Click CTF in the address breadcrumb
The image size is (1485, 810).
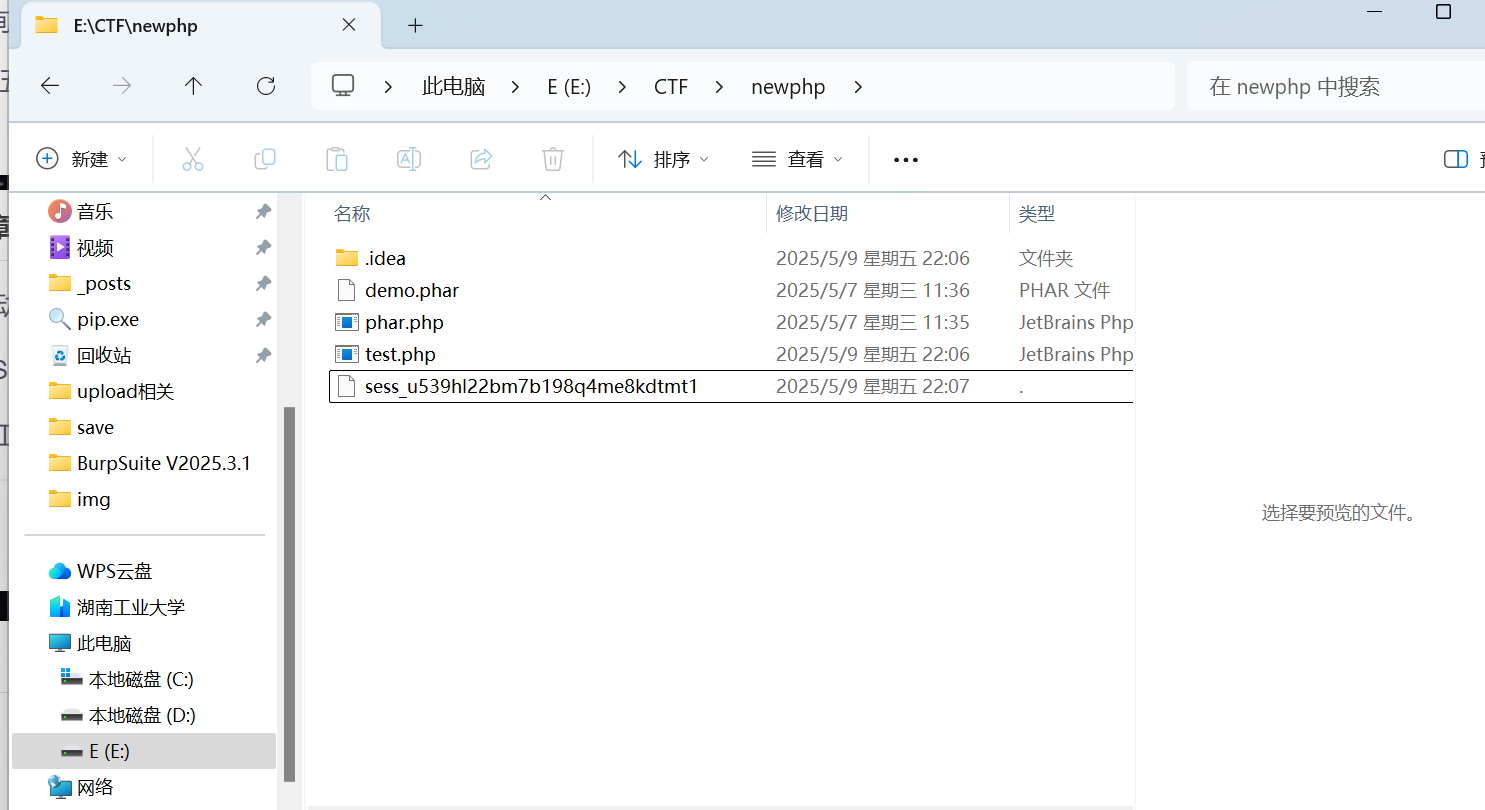pos(671,87)
